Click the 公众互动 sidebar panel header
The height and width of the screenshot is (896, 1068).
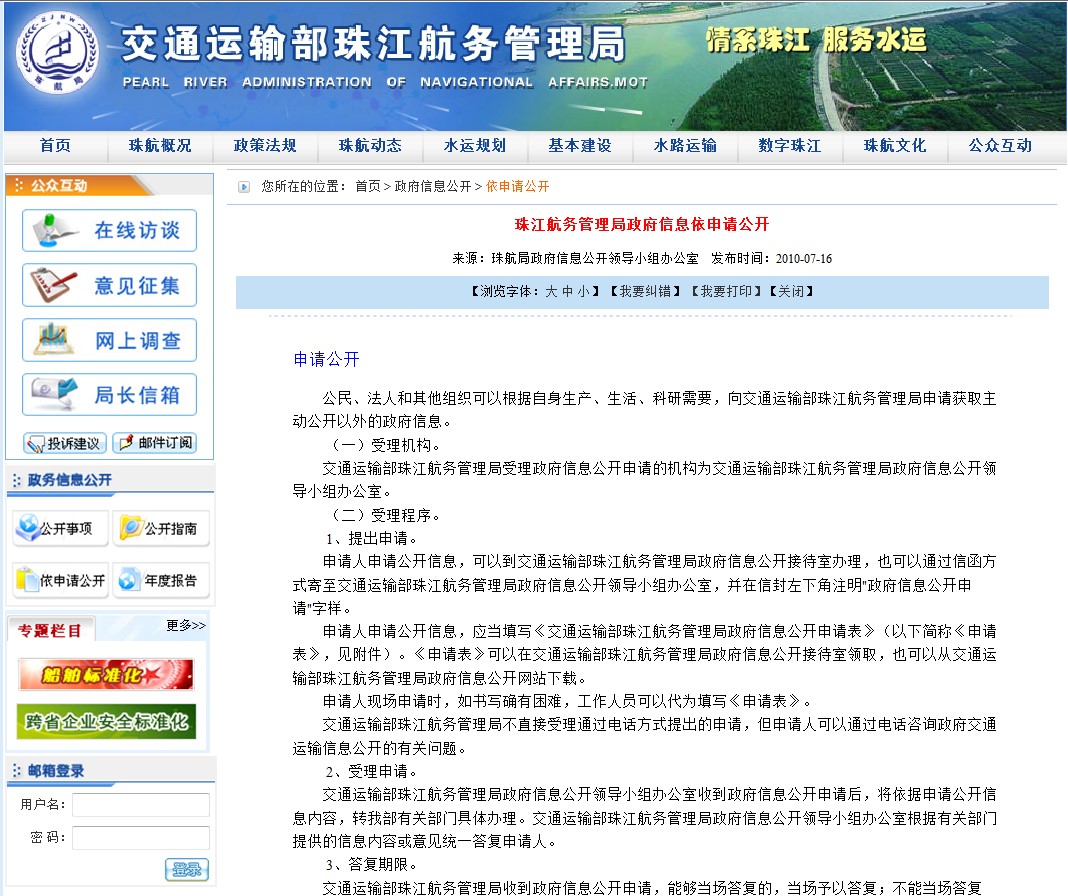point(59,186)
